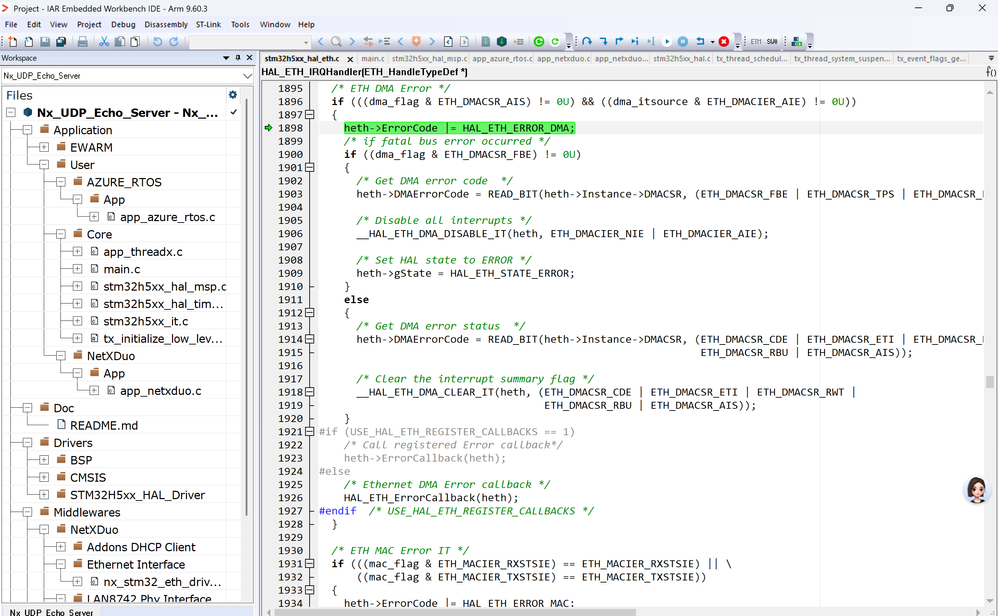
Task: Click the Print toolbar icon
Action: [x=83, y=42]
